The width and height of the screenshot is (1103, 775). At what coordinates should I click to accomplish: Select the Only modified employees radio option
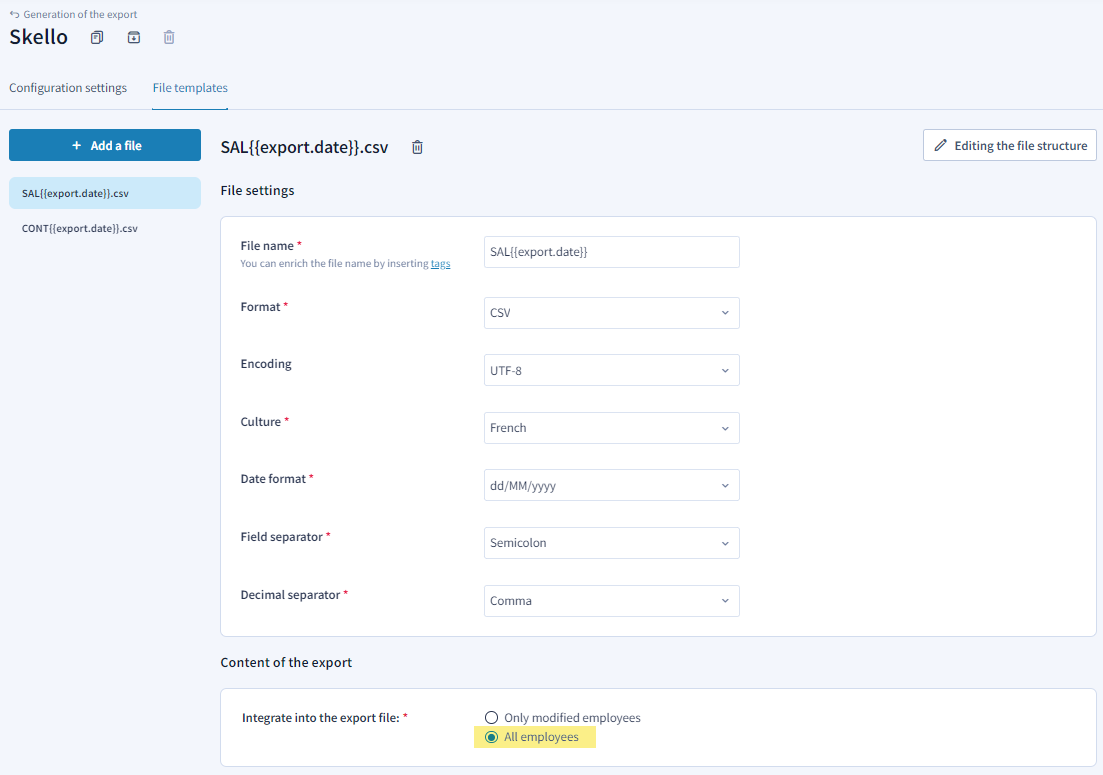pos(491,717)
